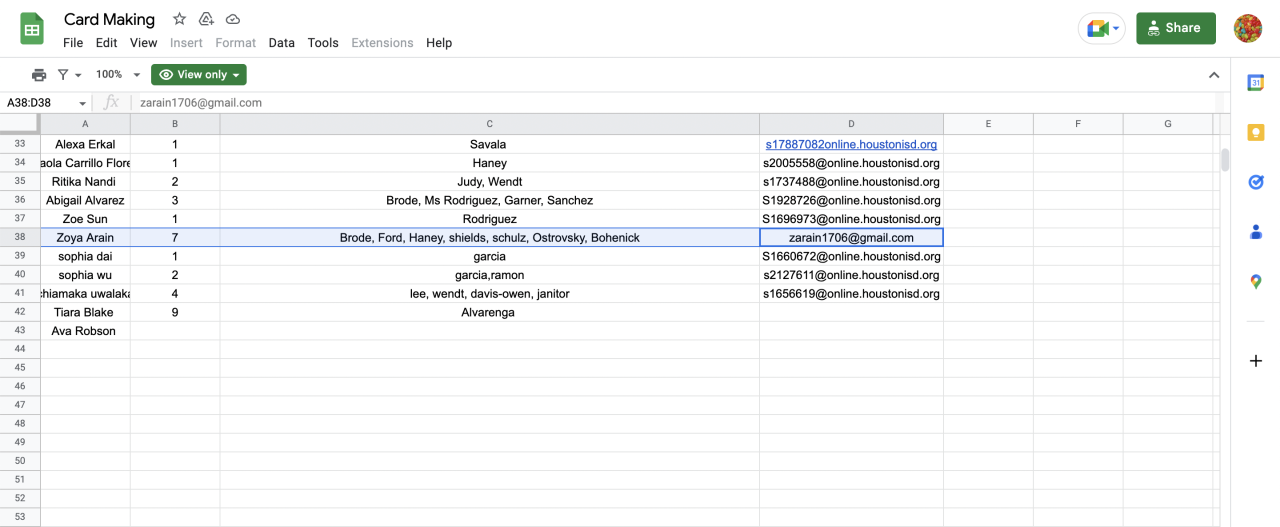Check the cloud document status icon
The width and height of the screenshot is (1280, 527).
tap(233, 19)
